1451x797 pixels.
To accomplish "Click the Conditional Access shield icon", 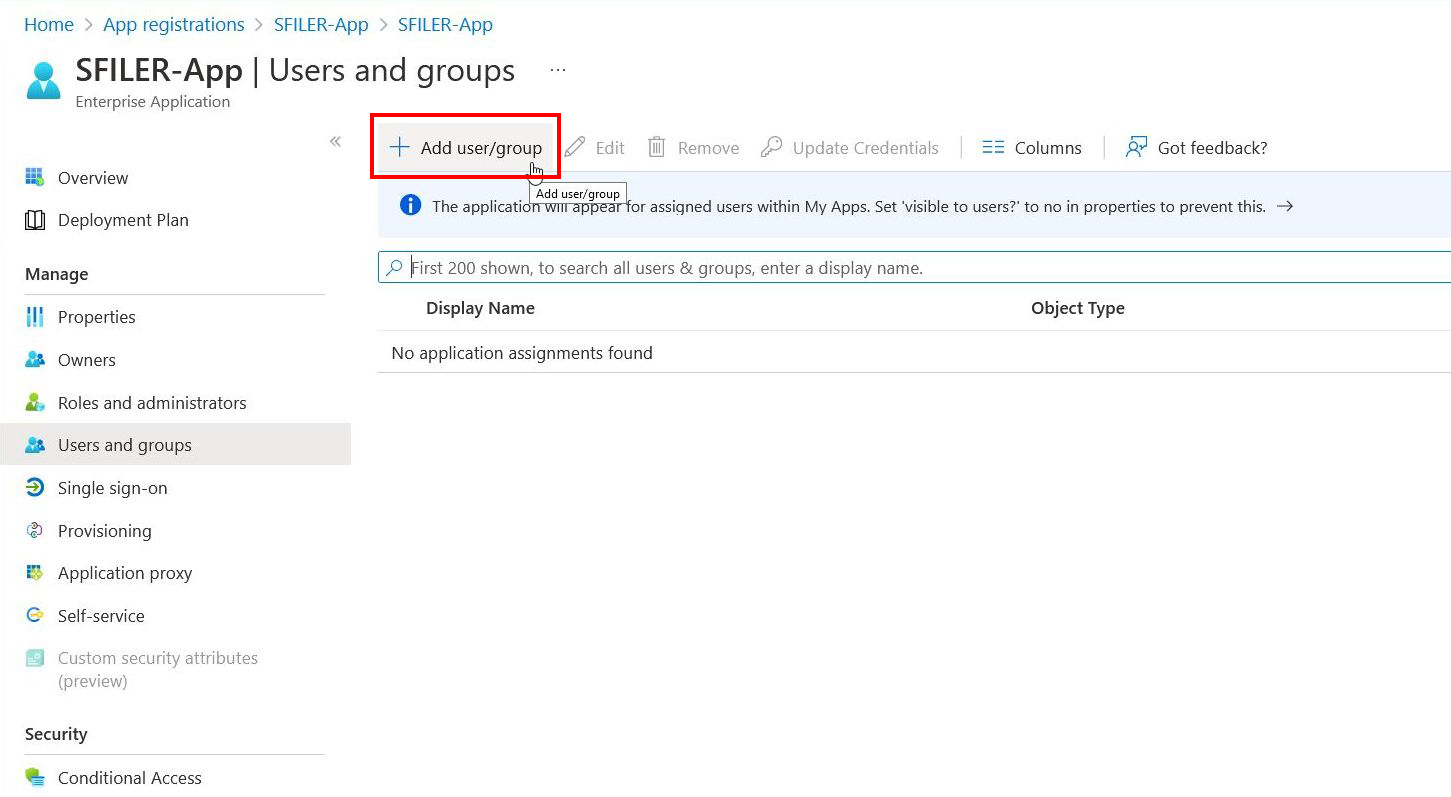I will click(35, 777).
